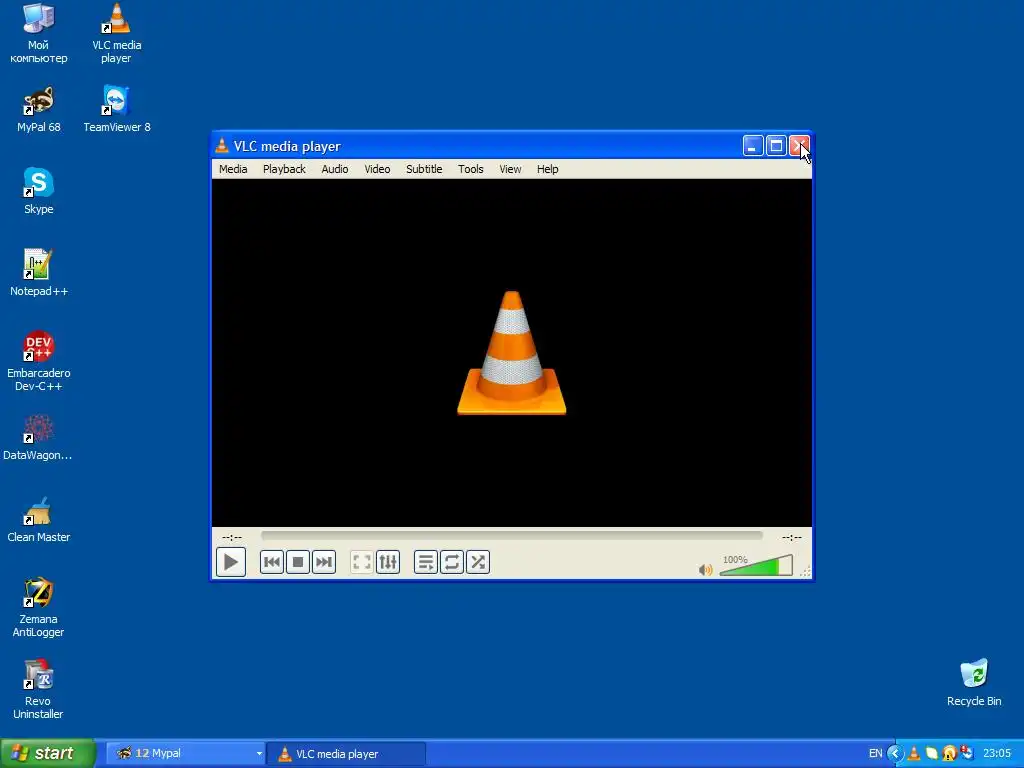Image resolution: width=1024 pixels, height=768 pixels.
Task: Open the Playback menu
Action: tap(284, 169)
